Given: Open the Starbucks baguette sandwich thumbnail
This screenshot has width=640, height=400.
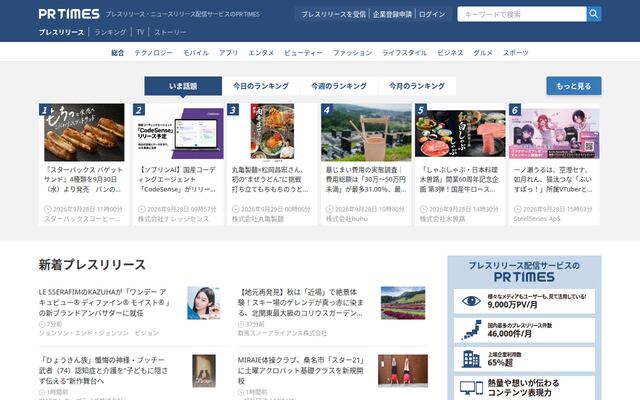Looking at the screenshot, I should [x=84, y=132].
